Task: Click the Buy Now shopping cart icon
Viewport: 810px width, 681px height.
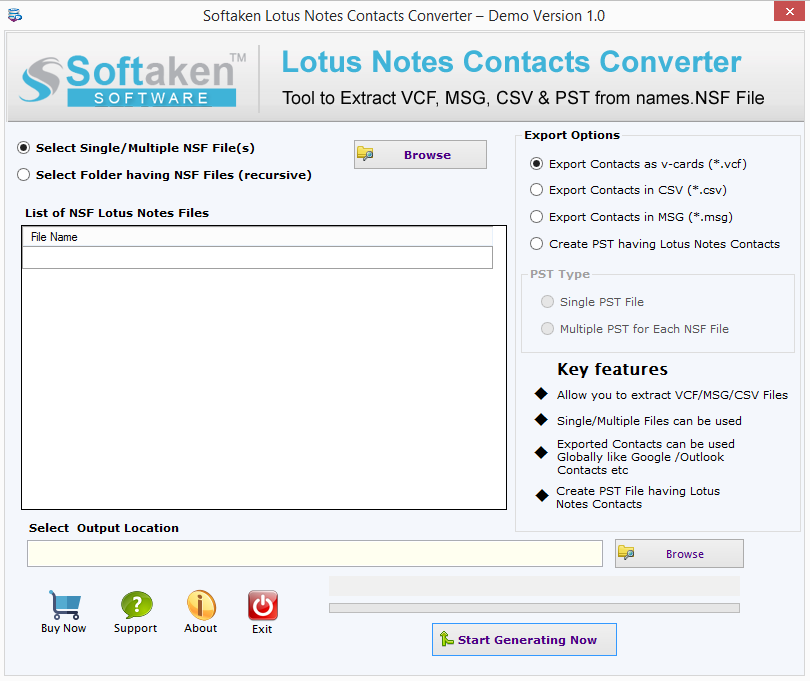Action: pyautogui.click(x=64, y=605)
